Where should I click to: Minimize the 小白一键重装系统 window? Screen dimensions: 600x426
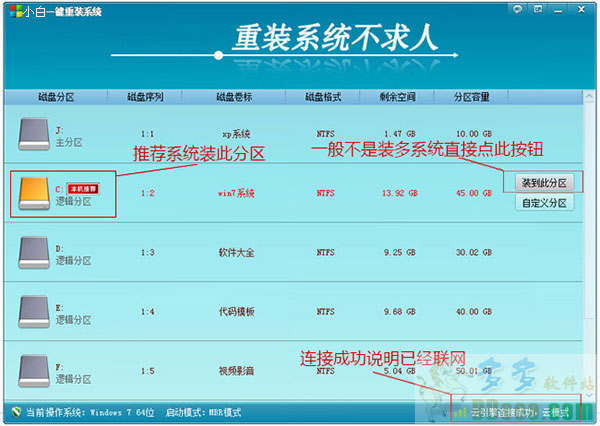(558, 10)
